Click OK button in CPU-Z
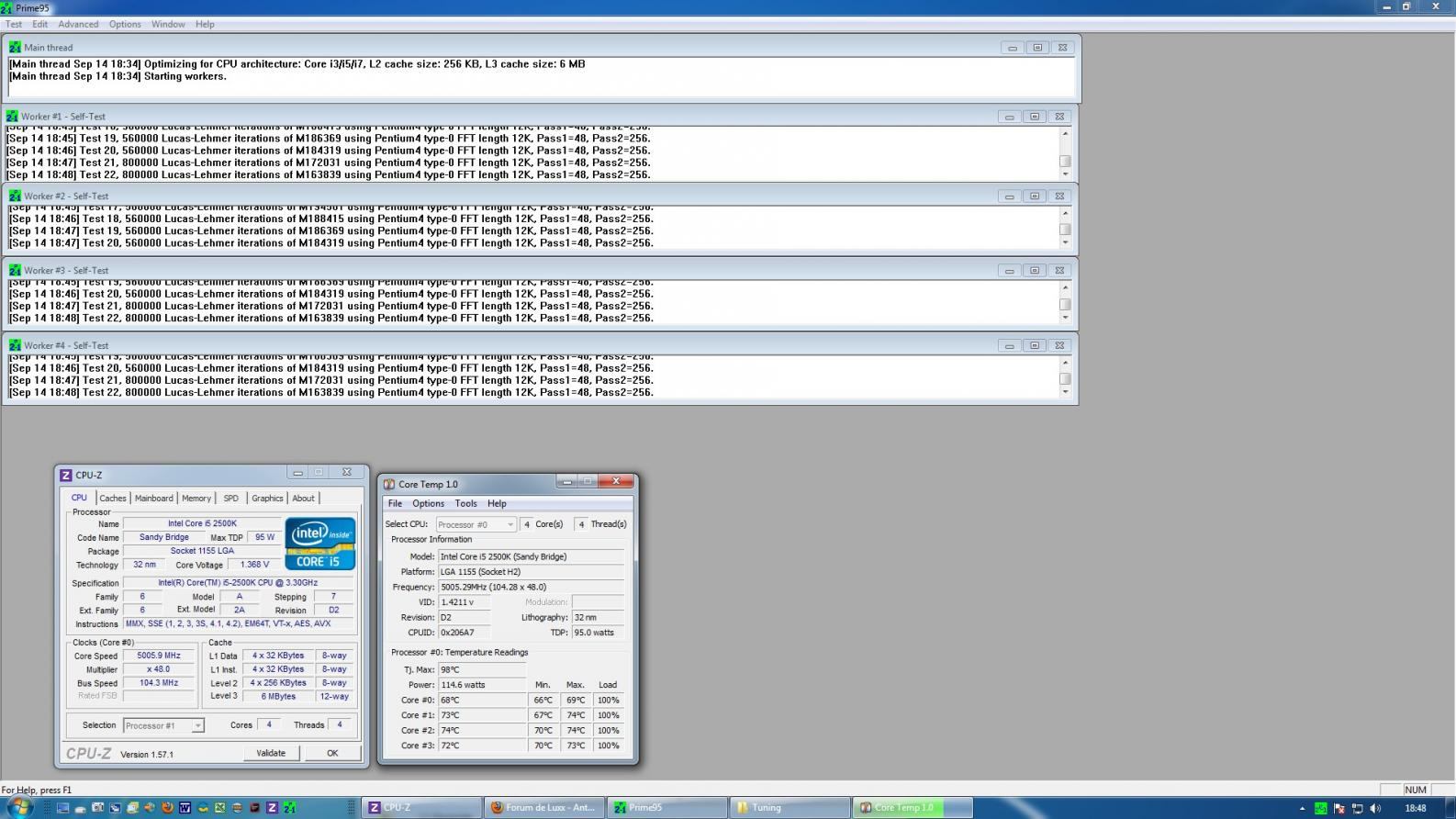 (332, 753)
